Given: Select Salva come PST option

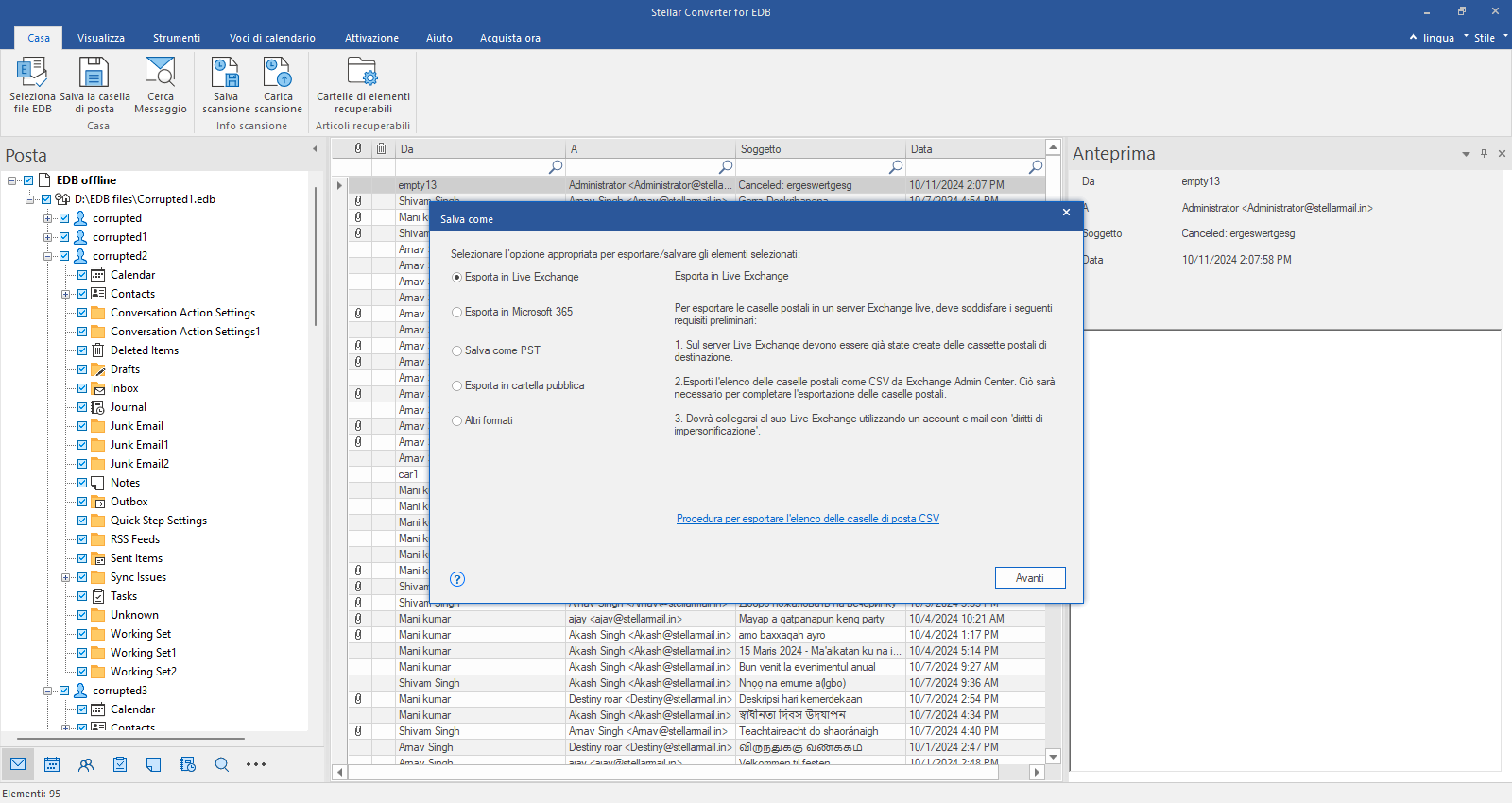Looking at the screenshot, I should pos(496,350).
